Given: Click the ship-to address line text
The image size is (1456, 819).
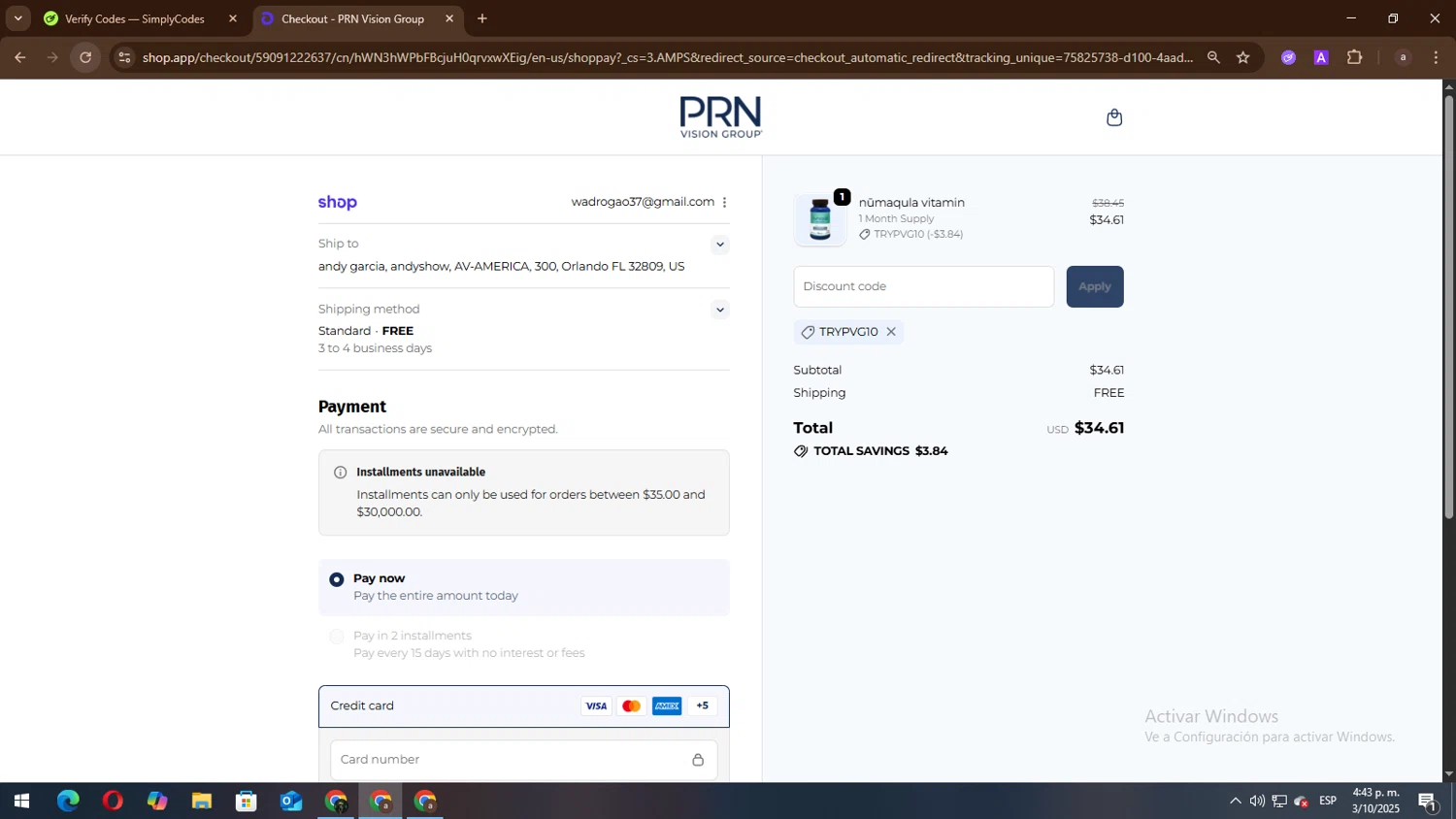Looking at the screenshot, I should (x=502, y=266).
